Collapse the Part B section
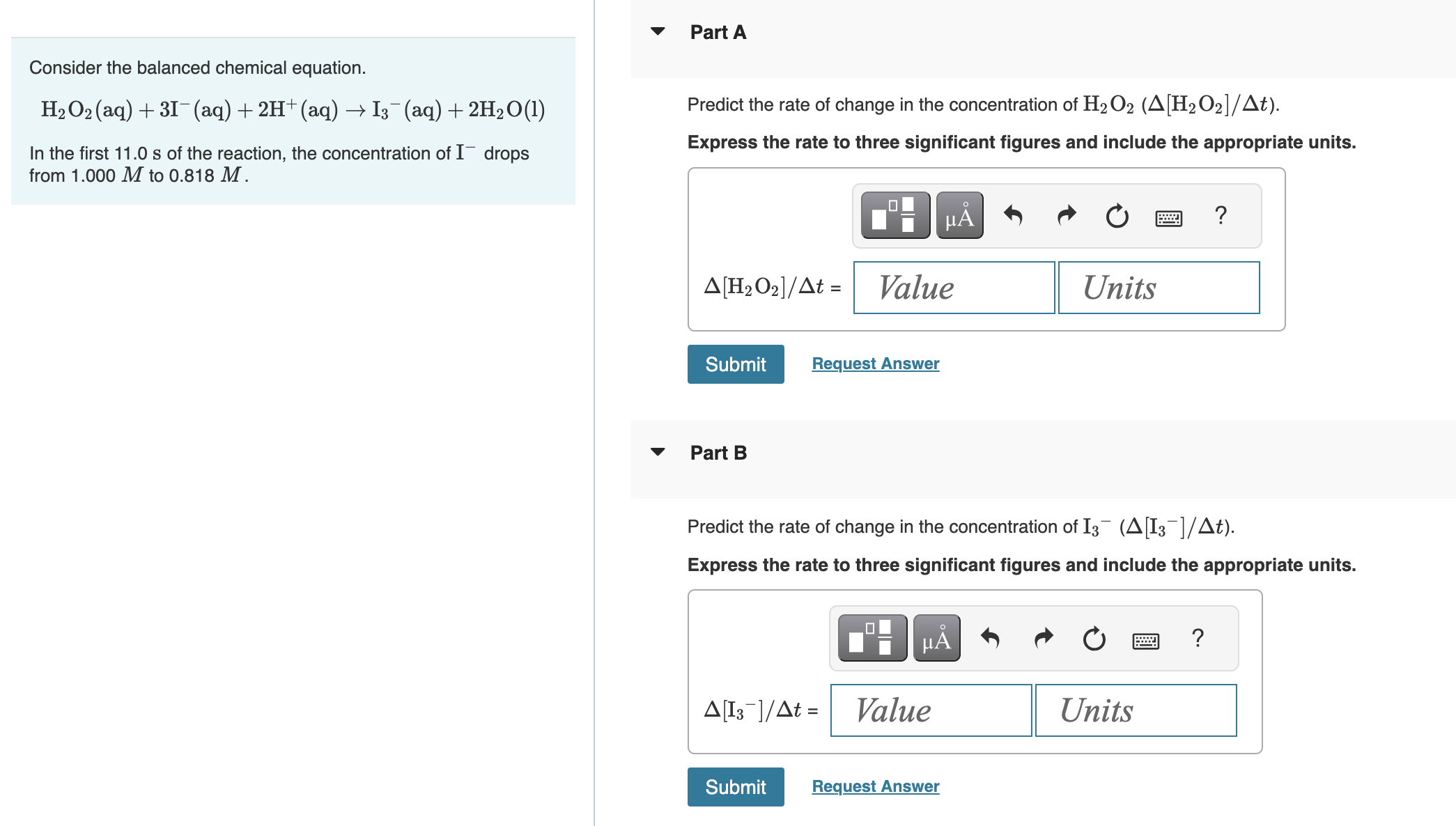Image resolution: width=1456 pixels, height=826 pixels. pos(658,452)
